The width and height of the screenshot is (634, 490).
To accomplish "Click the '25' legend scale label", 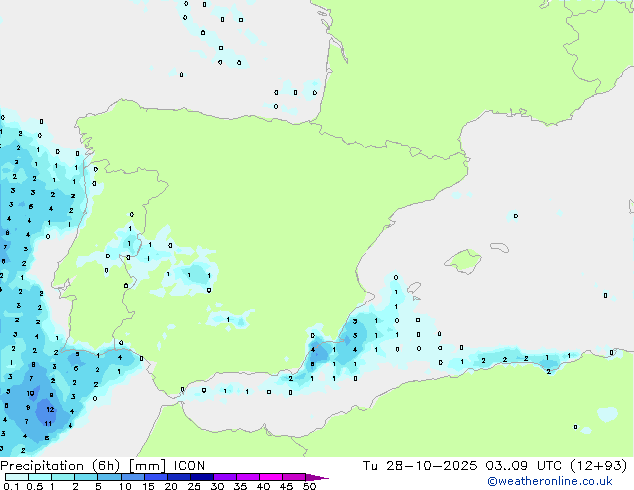I will (194, 486).
